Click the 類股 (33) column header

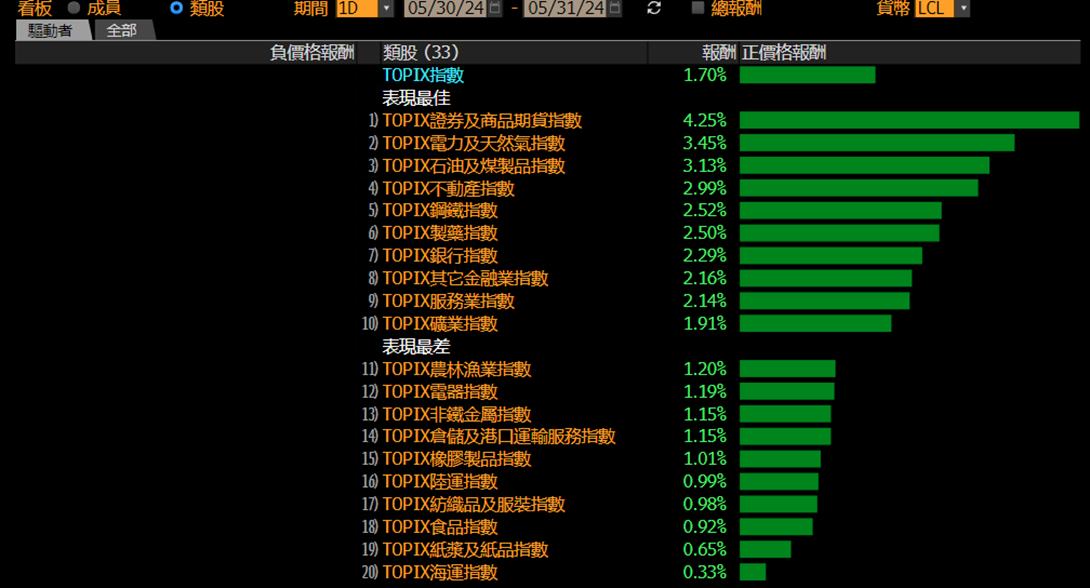tap(421, 53)
